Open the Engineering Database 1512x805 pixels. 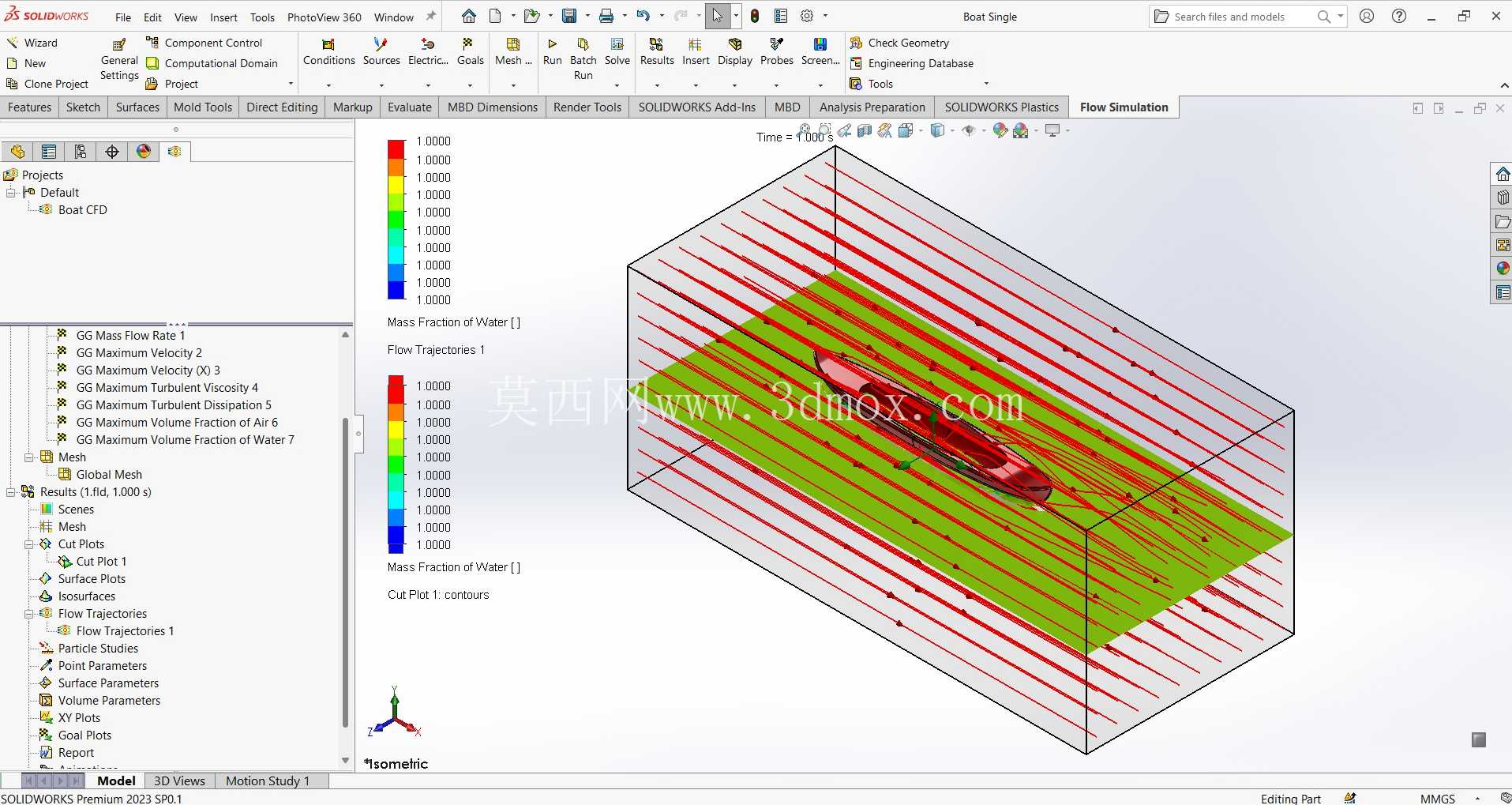[912, 63]
